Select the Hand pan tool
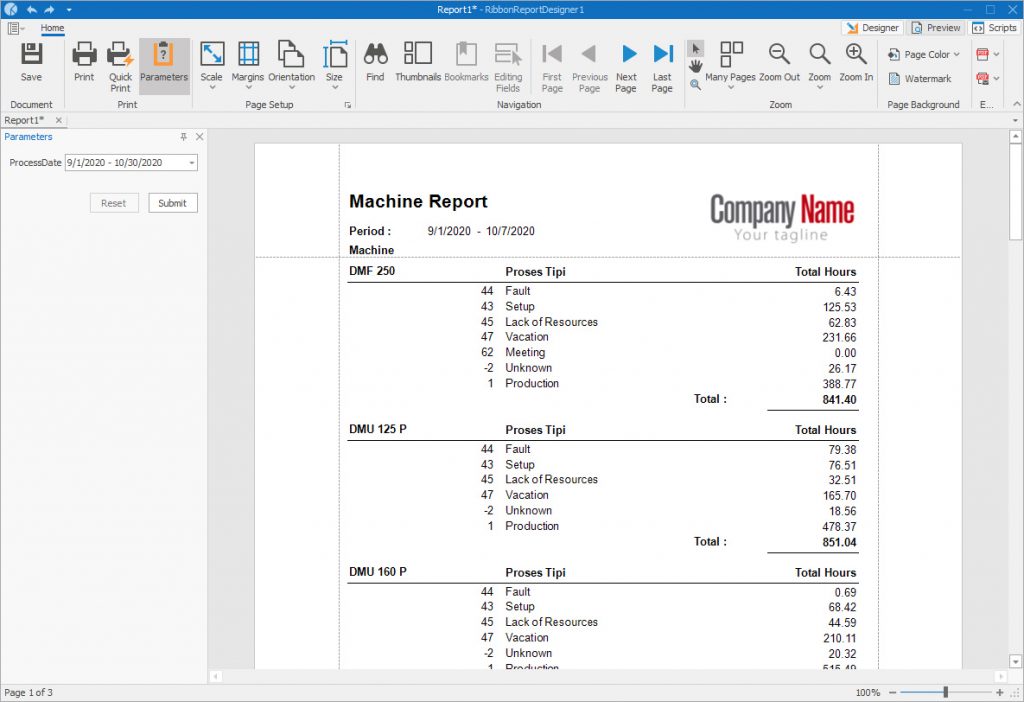The height and width of the screenshot is (702, 1024). point(696,67)
